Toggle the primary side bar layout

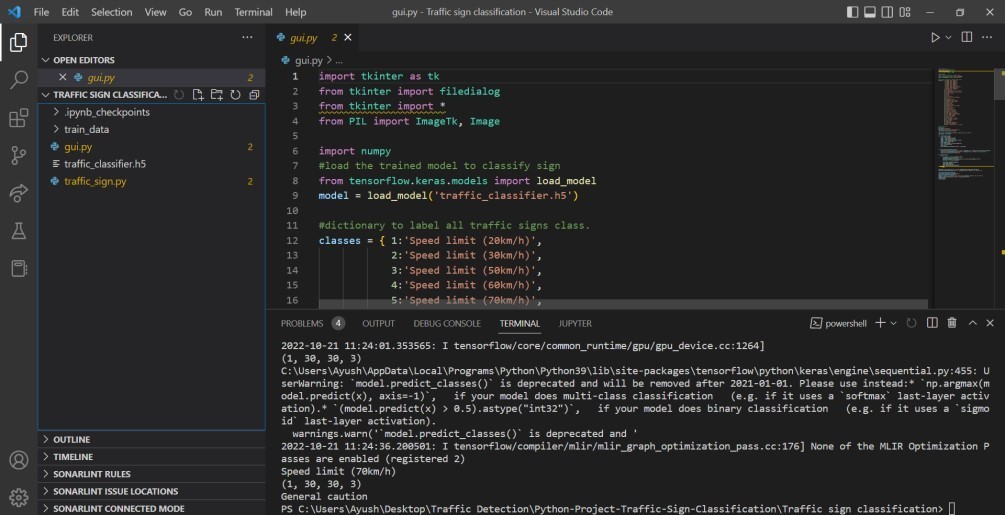click(852, 12)
